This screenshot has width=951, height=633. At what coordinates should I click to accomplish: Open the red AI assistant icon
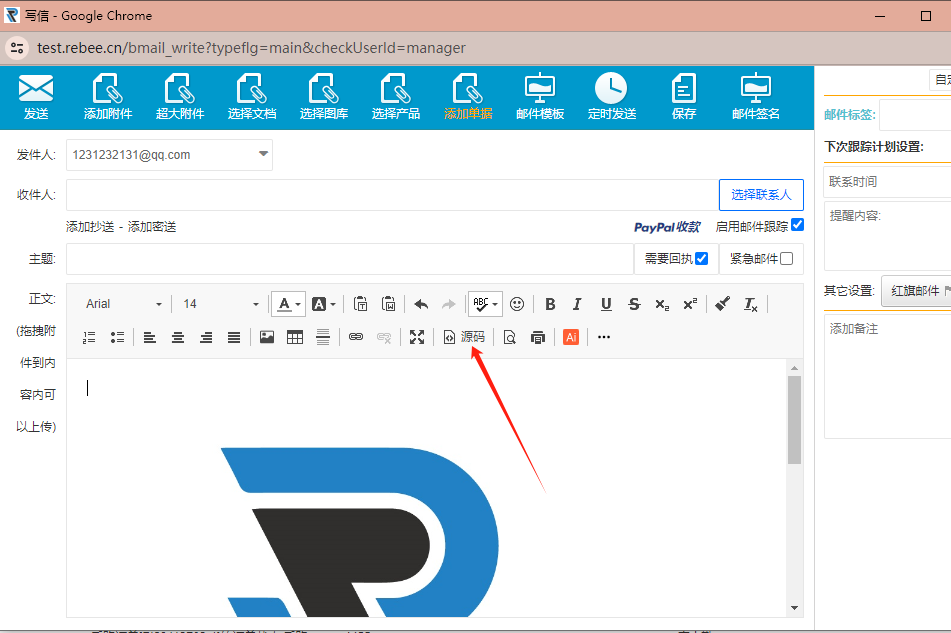[571, 337]
